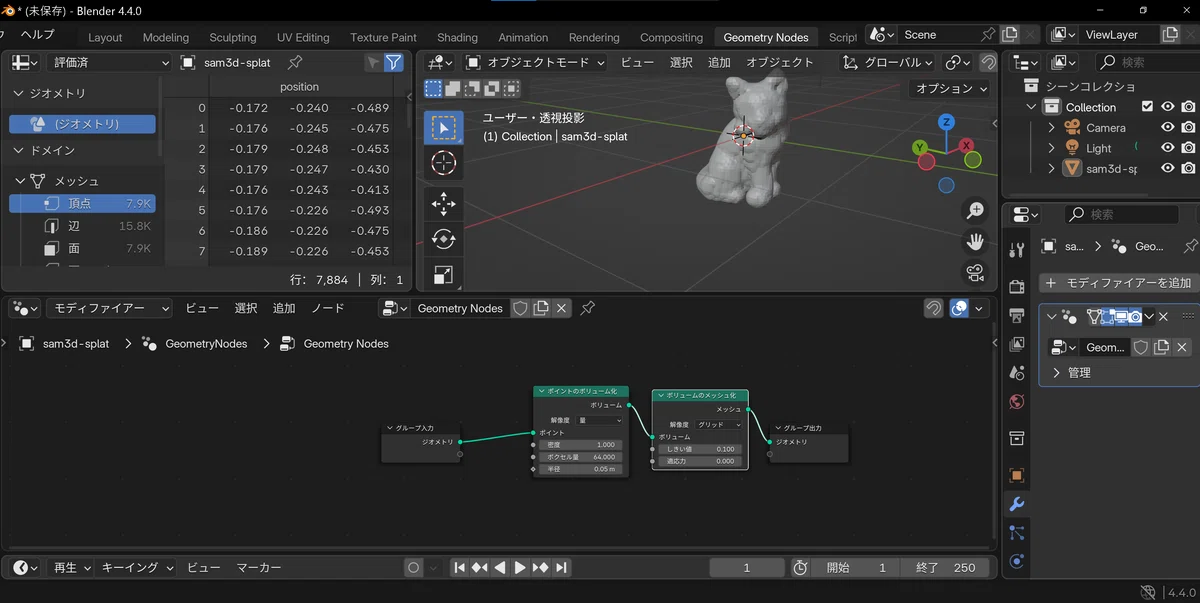This screenshot has height=603, width=1200.
Task: Toggle camera view with camera icon
Action: 975,272
